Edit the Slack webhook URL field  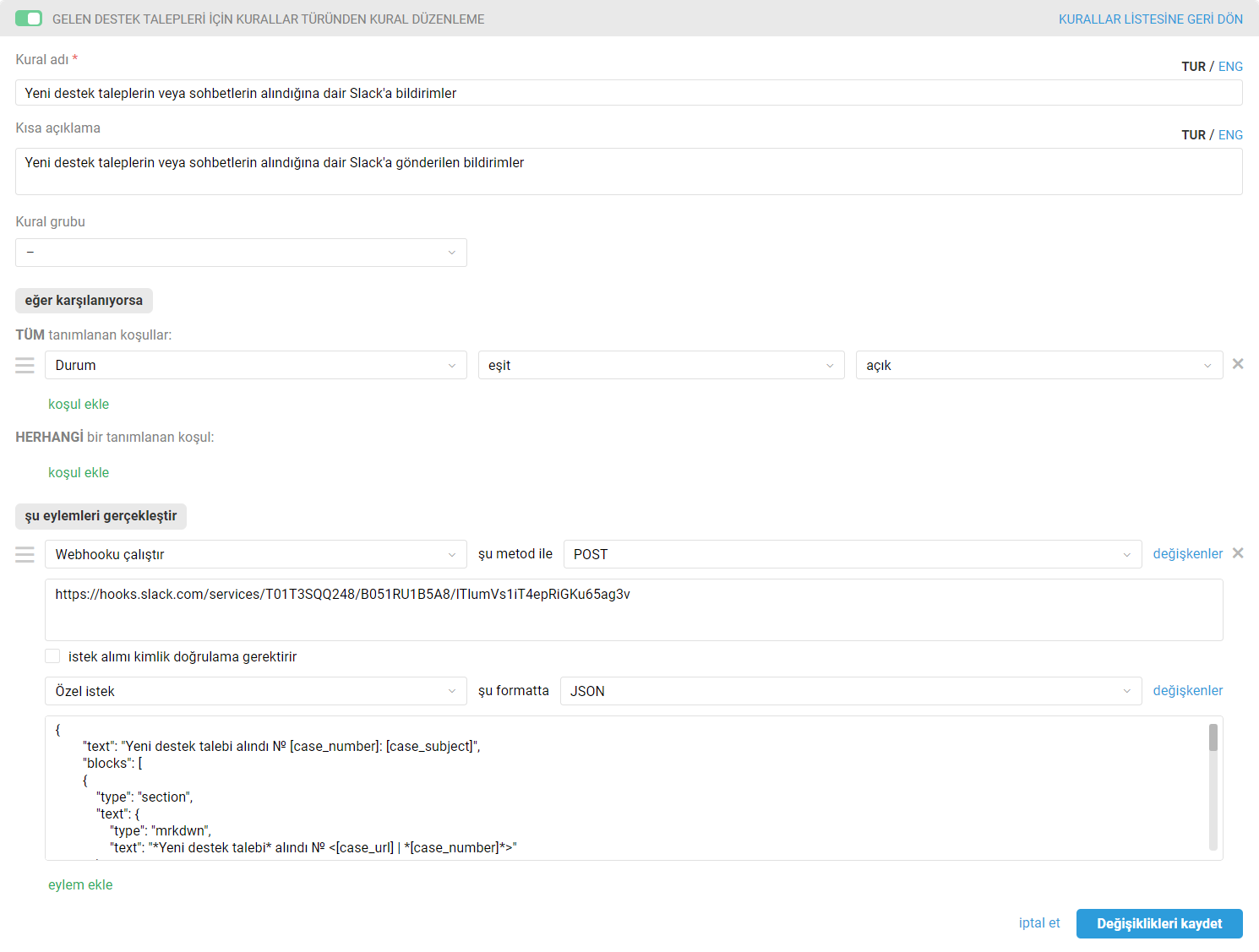tap(634, 610)
